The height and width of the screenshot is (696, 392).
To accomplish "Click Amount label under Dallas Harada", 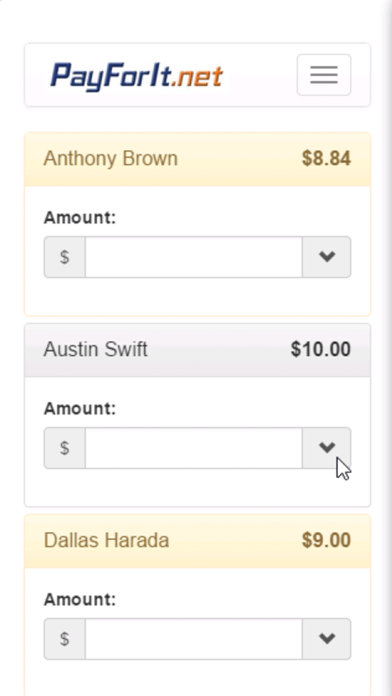I will pos(80,599).
